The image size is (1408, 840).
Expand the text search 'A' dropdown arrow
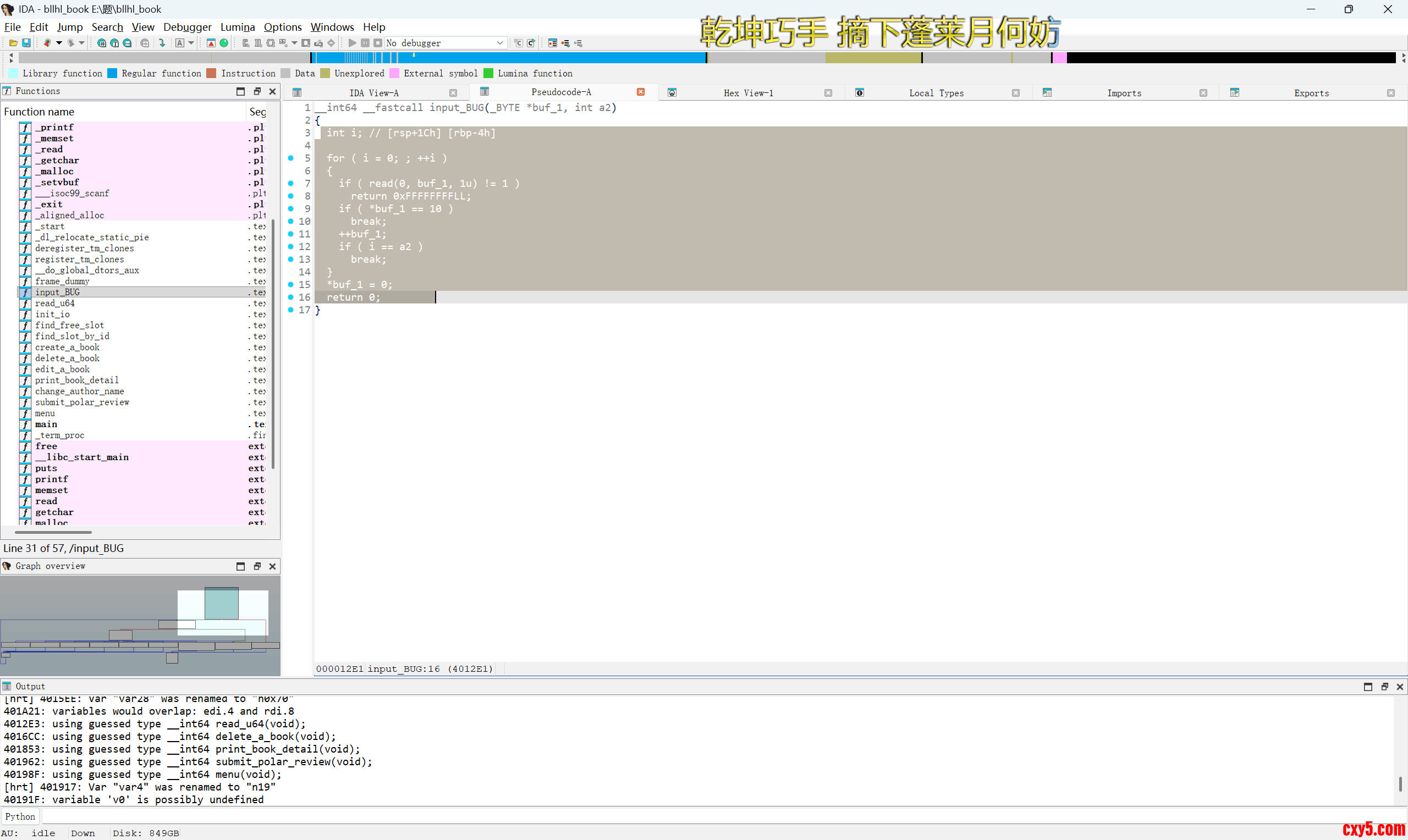[191, 43]
